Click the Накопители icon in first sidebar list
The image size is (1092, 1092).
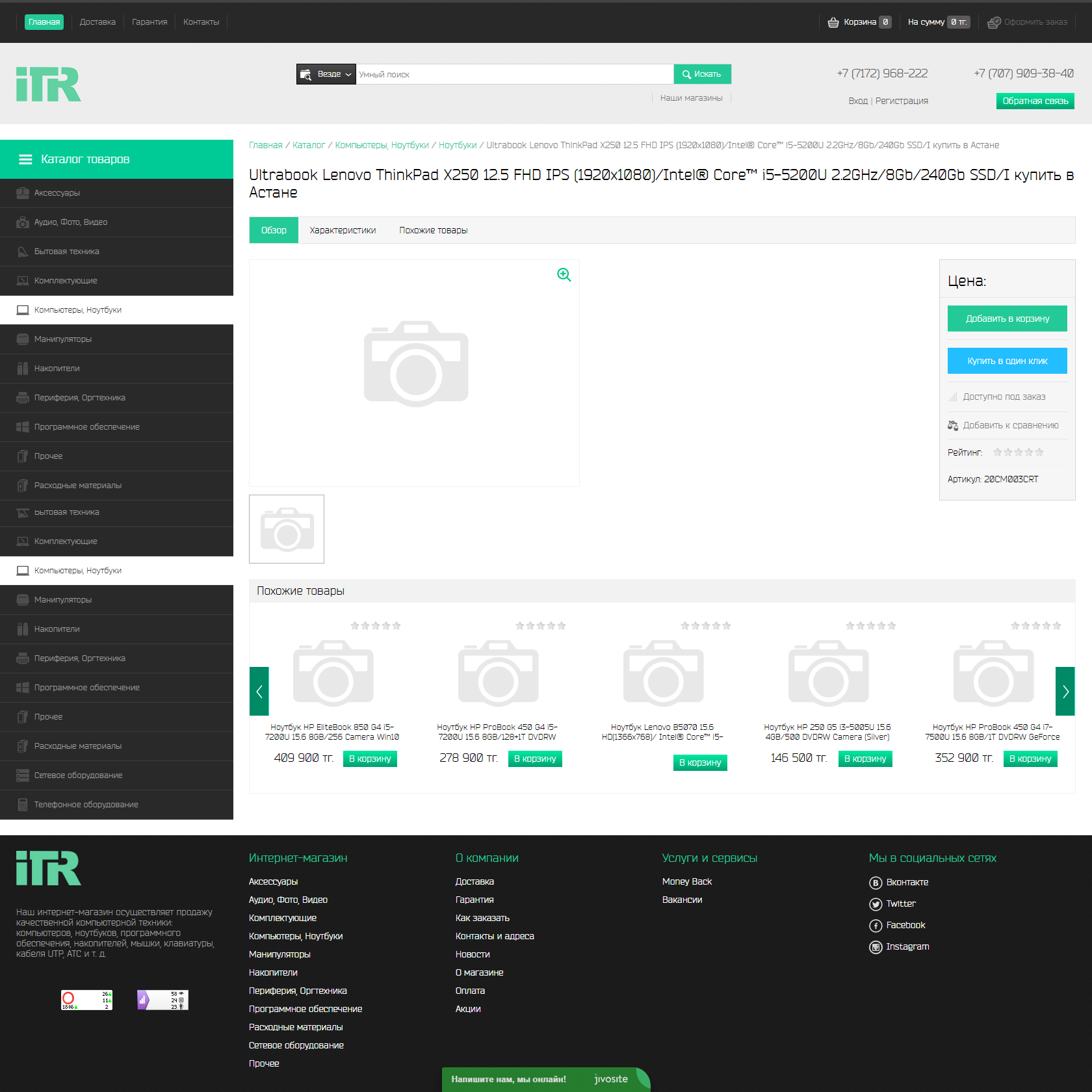(23, 369)
